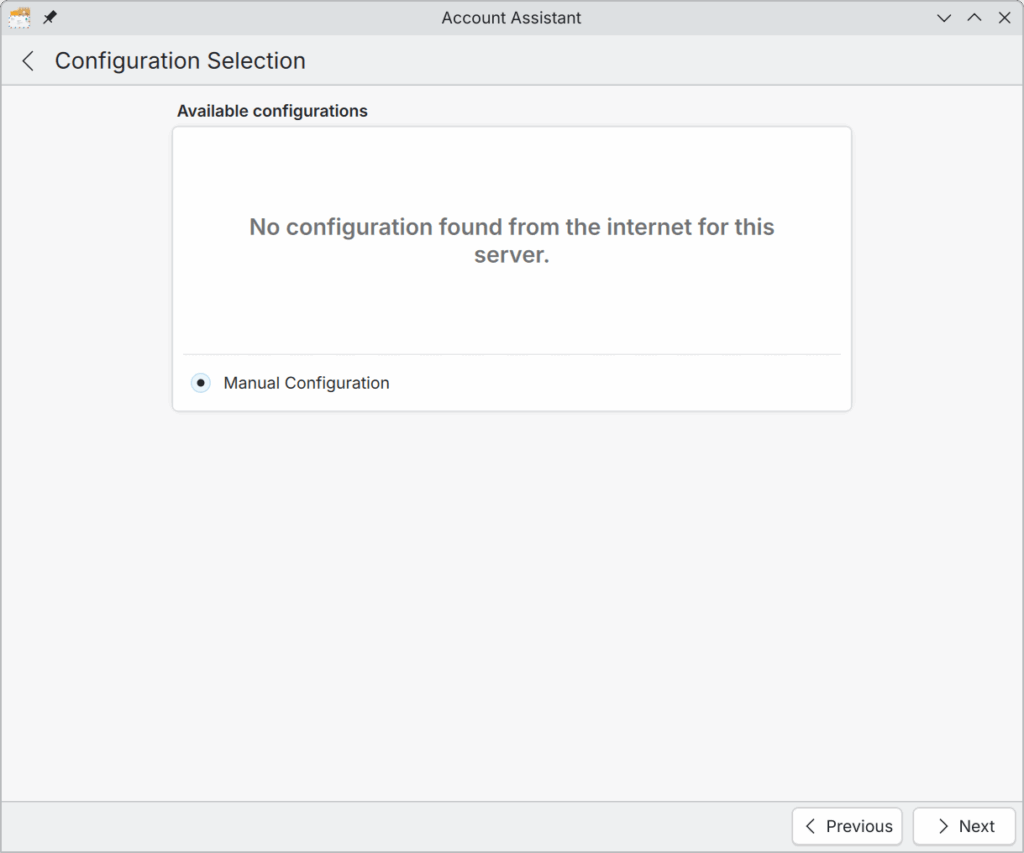Return to the Previous page
Image resolution: width=1024 pixels, height=853 pixels.
847,826
